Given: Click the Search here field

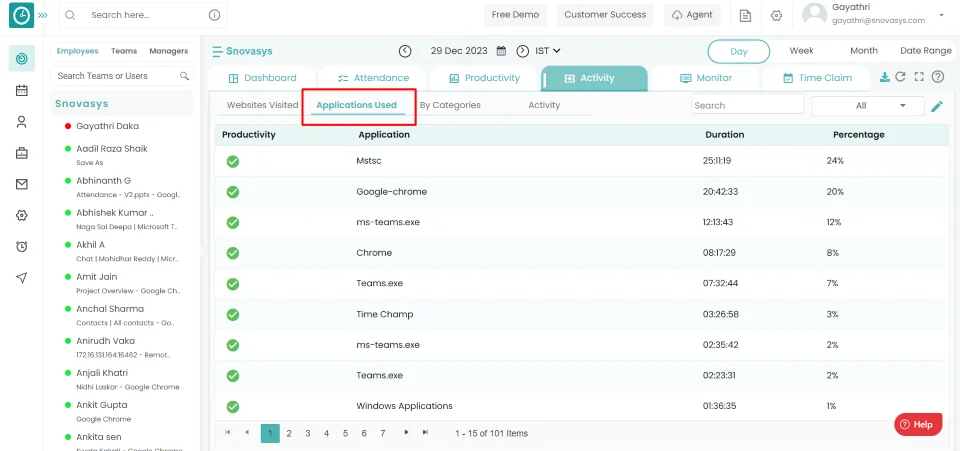Looking at the screenshot, I should coord(143,15).
